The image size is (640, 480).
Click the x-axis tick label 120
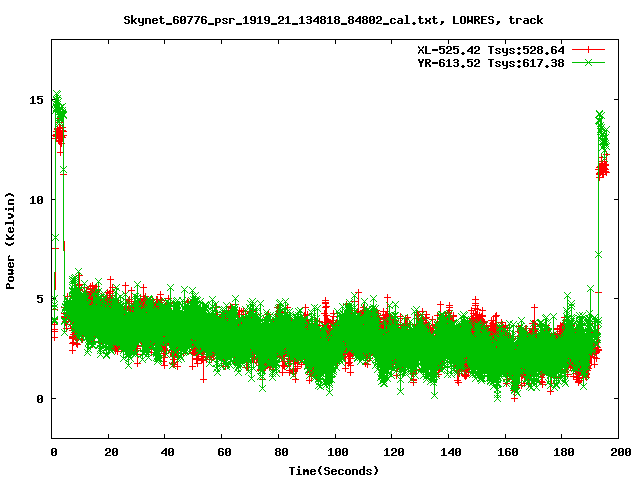coord(394,452)
